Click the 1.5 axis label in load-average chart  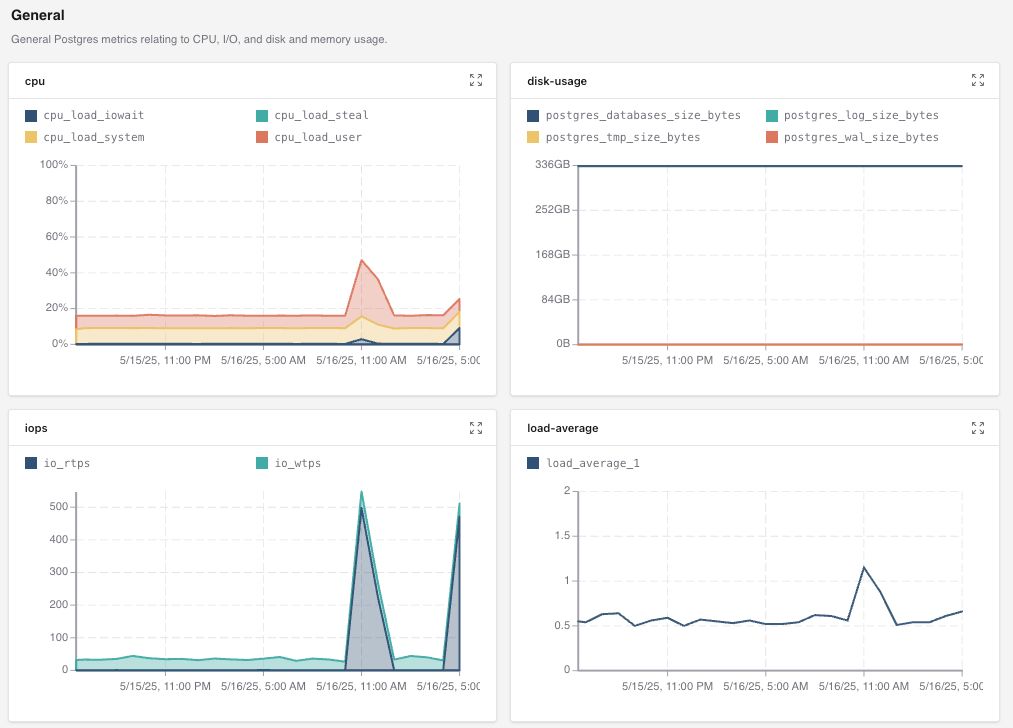click(x=562, y=536)
